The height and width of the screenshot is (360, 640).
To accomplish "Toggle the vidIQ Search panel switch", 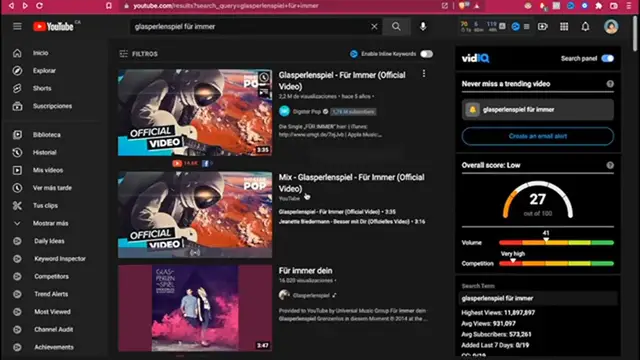I will point(607,58).
